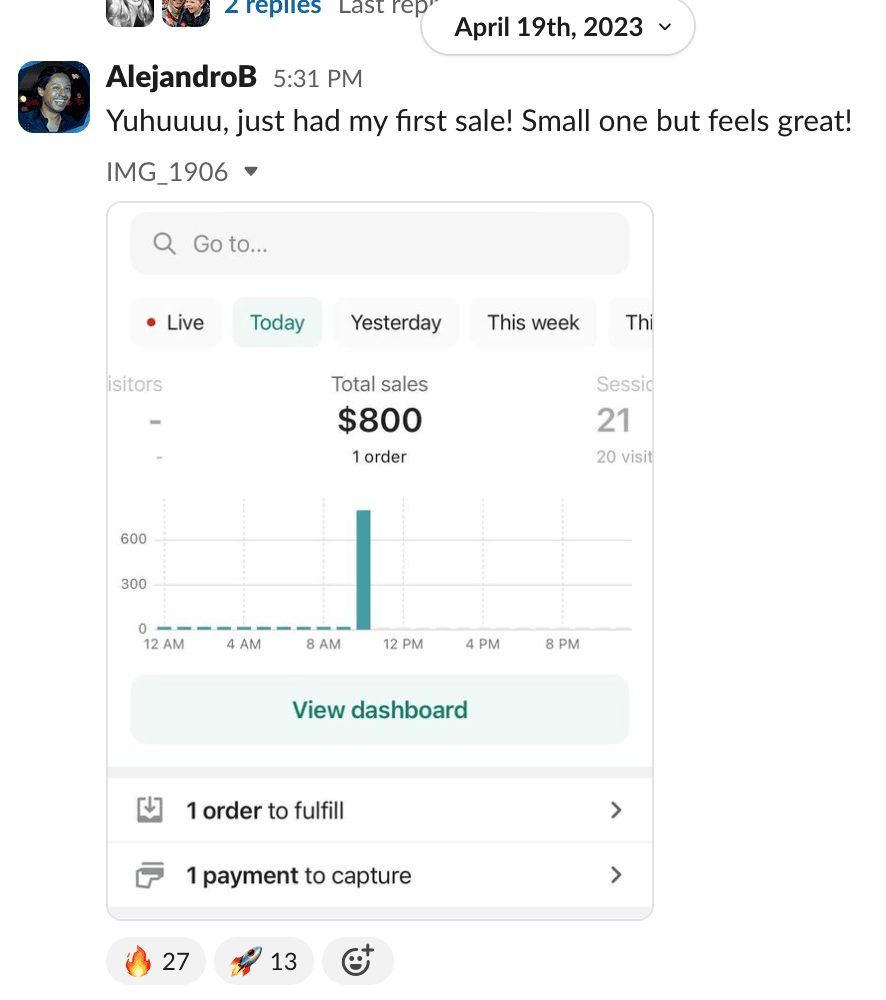Switch to the Yesterday tab

click(x=396, y=323)
